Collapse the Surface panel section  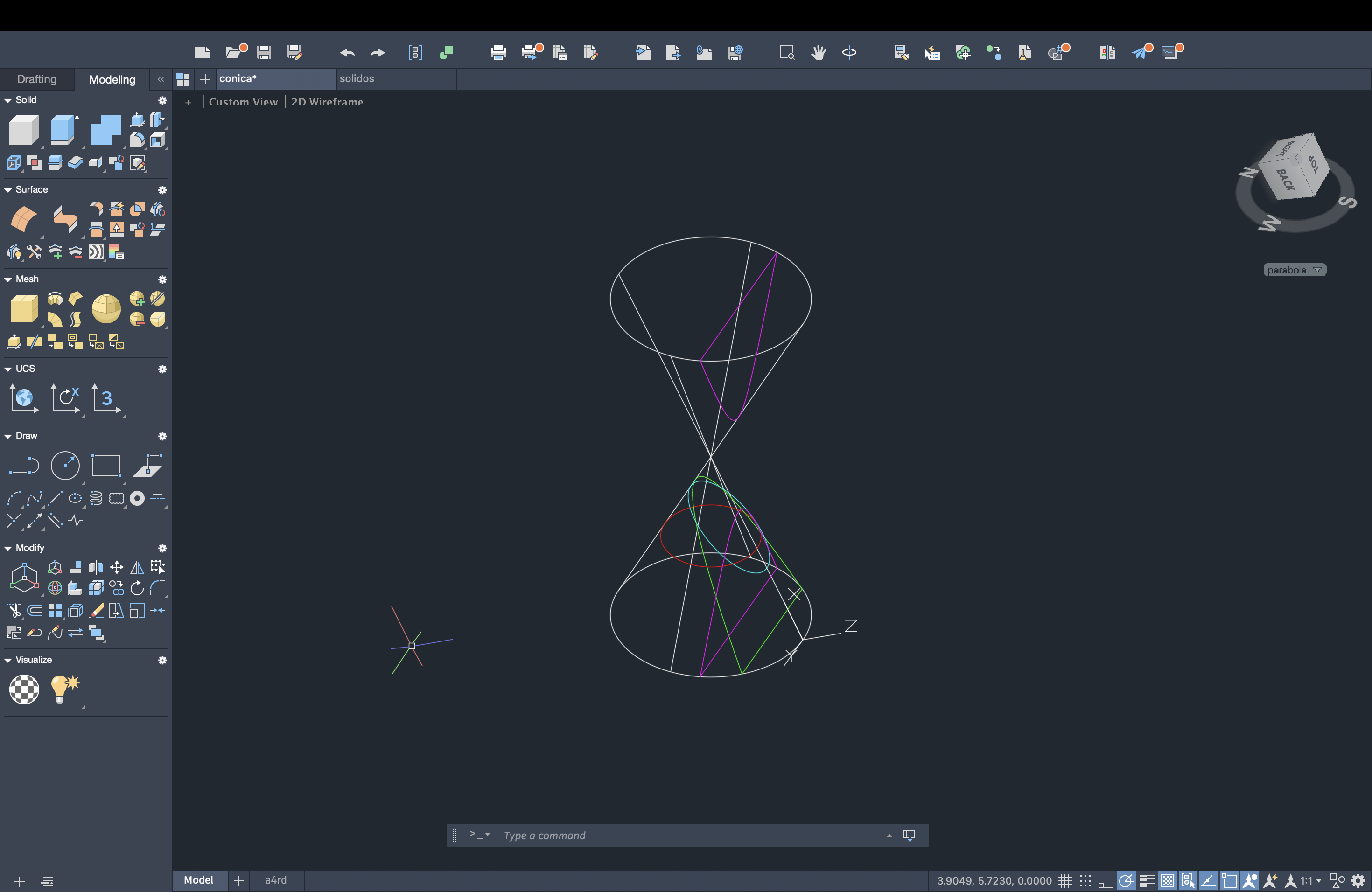coord(8,189)
